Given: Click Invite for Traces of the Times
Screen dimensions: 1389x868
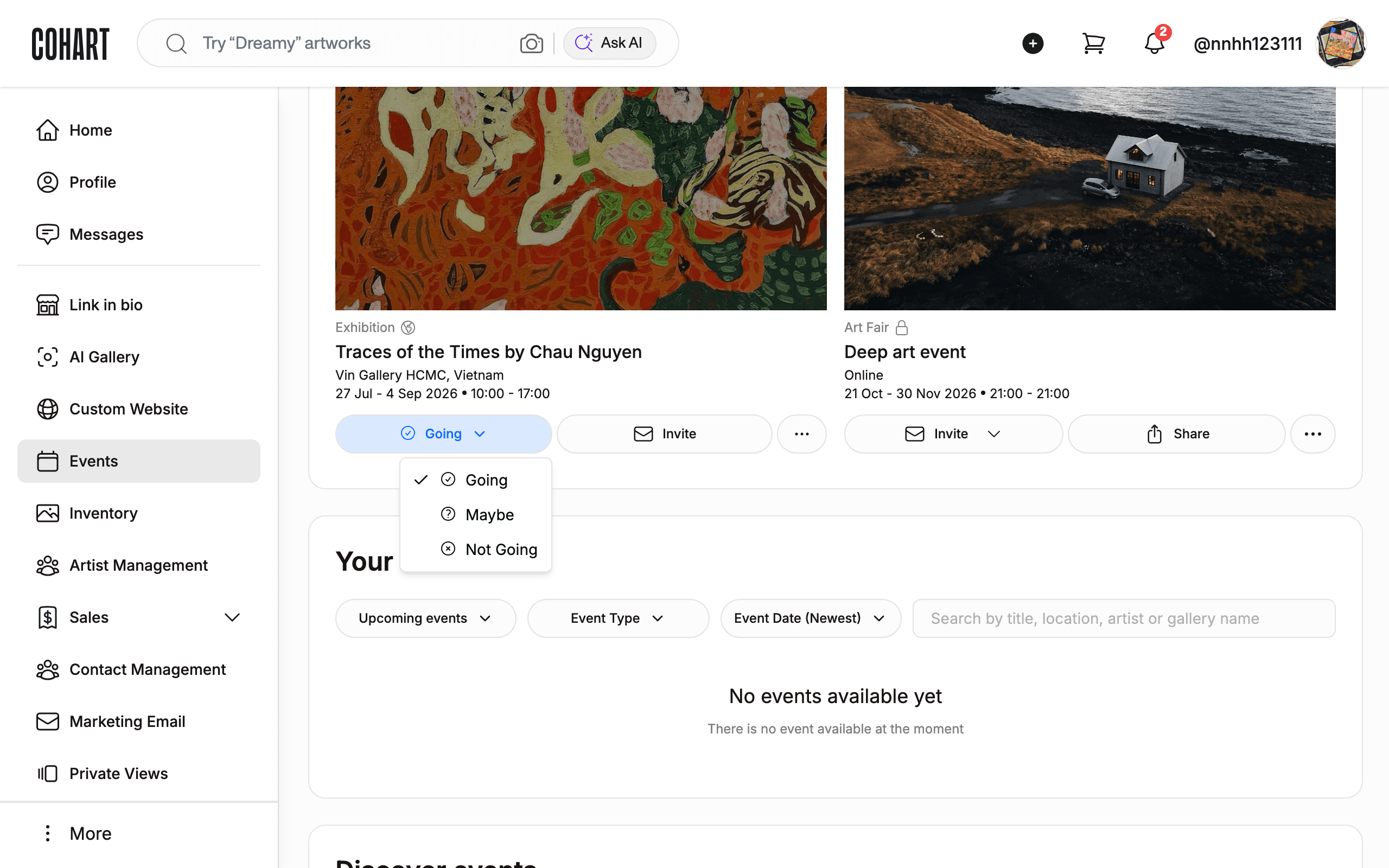Looking at the screenshot, I should click(x=664, y=434).
